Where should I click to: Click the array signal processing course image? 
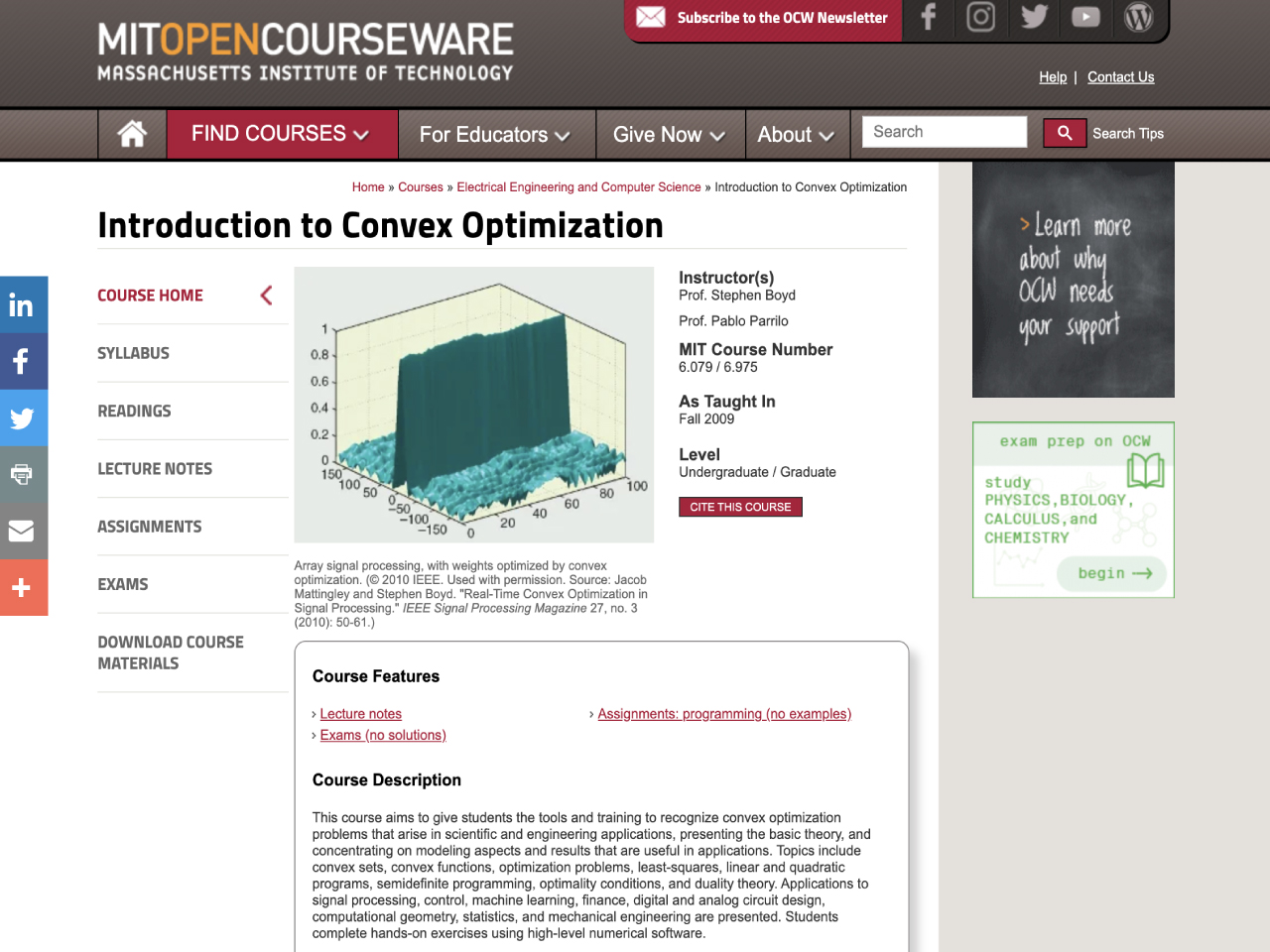click(x=474, y=405)
